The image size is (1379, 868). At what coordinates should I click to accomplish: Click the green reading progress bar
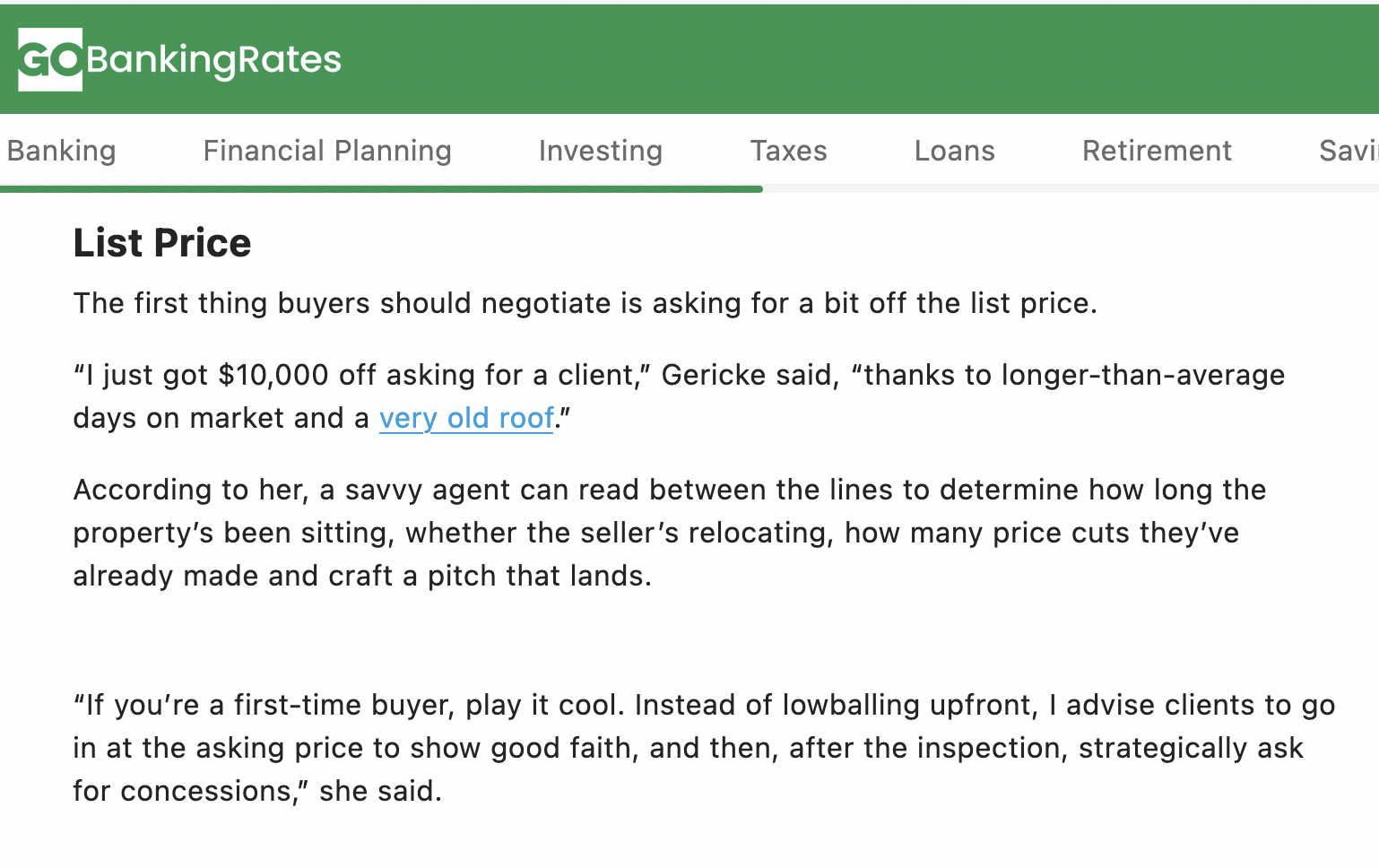381,189
